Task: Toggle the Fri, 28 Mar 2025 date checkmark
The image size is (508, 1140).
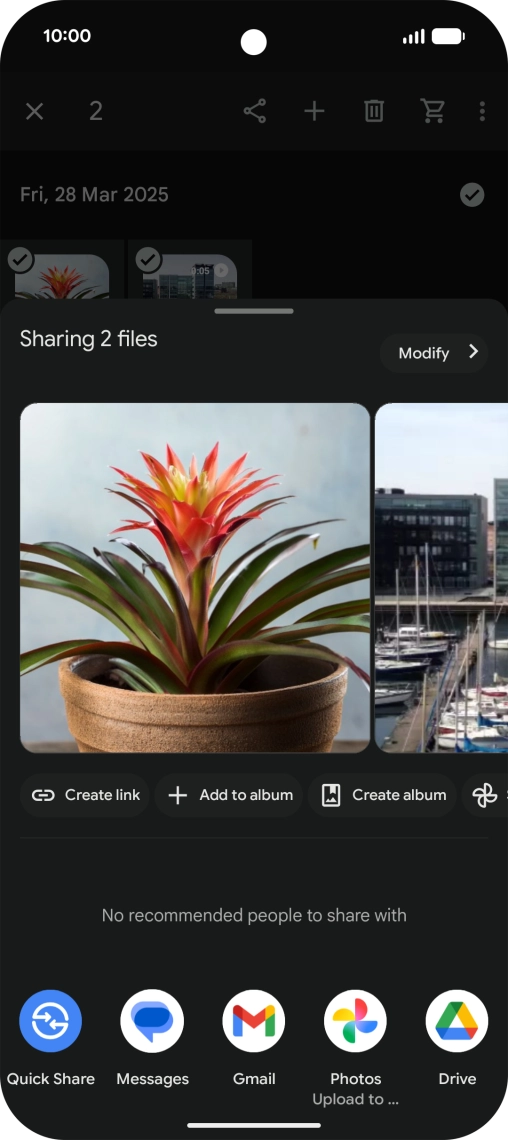Action: [472, 195]
